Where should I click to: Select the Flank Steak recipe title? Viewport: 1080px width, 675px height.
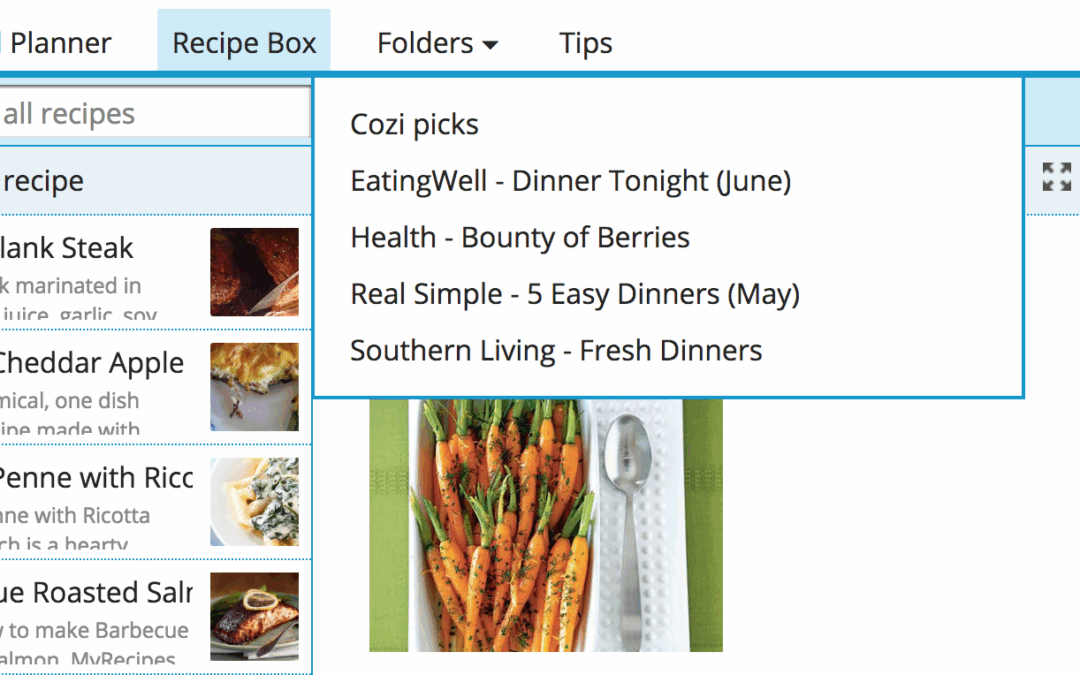tap(67, 248)
